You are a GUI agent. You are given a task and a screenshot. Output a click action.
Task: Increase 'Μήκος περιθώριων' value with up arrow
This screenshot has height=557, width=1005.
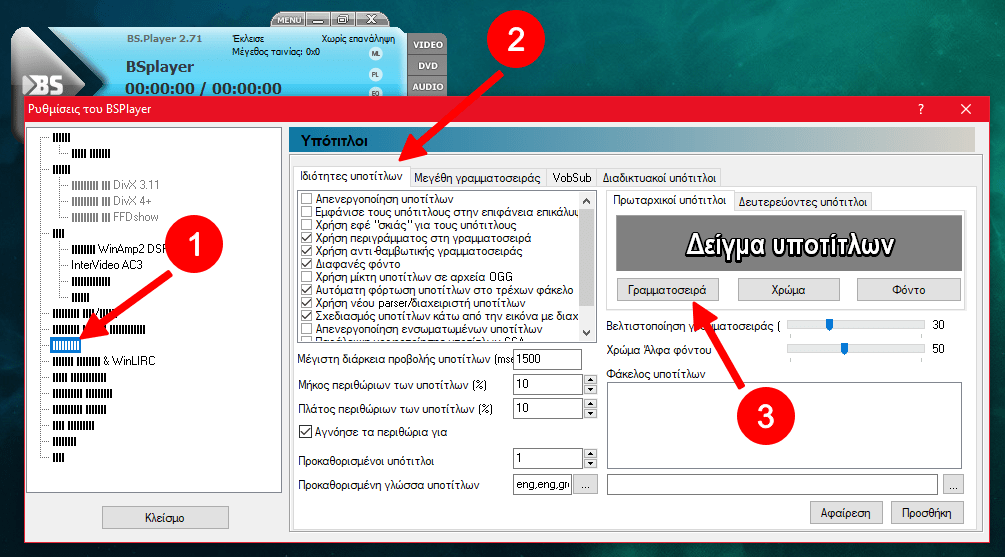coord(588,379)
